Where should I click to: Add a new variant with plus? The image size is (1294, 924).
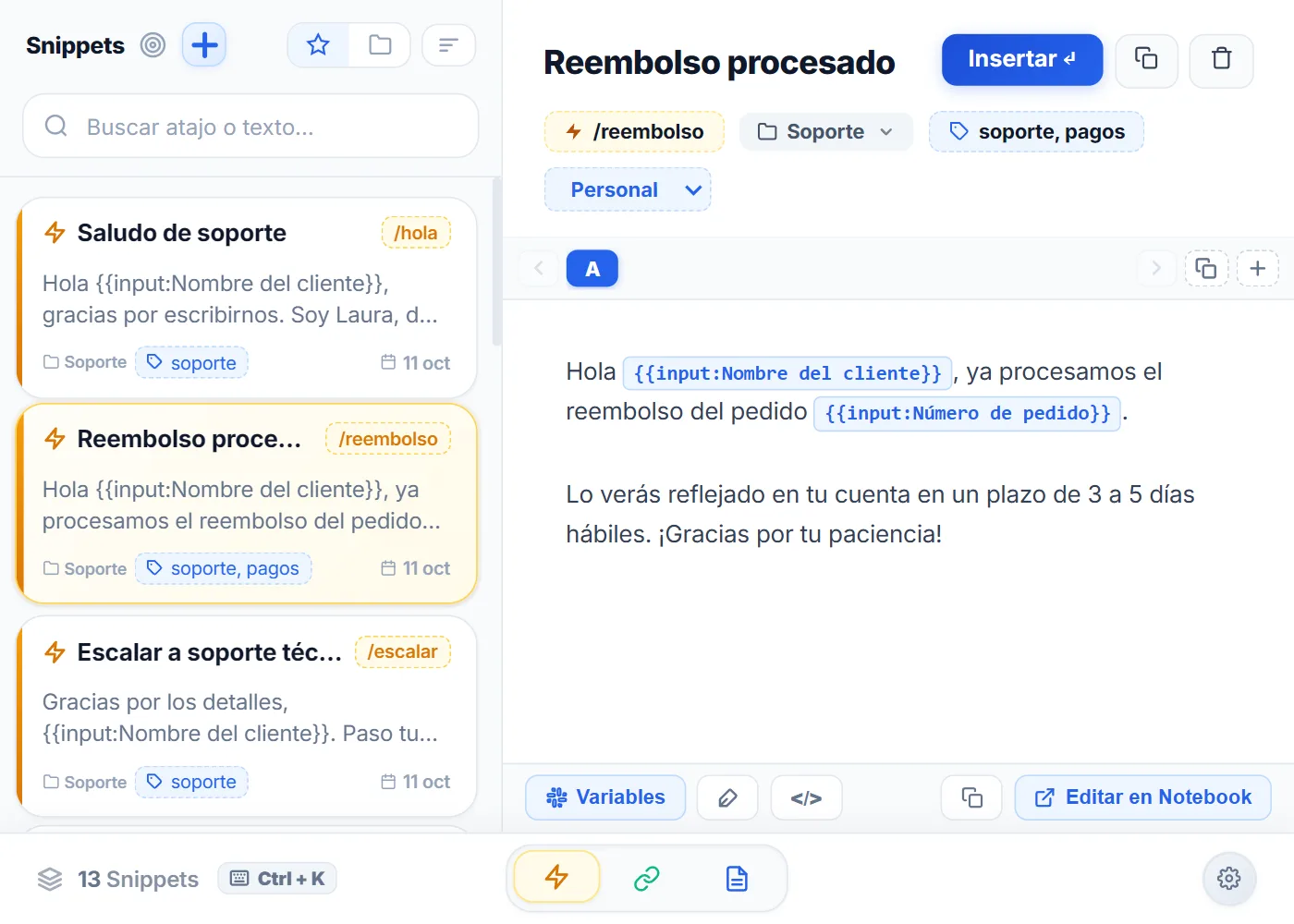1257,268
